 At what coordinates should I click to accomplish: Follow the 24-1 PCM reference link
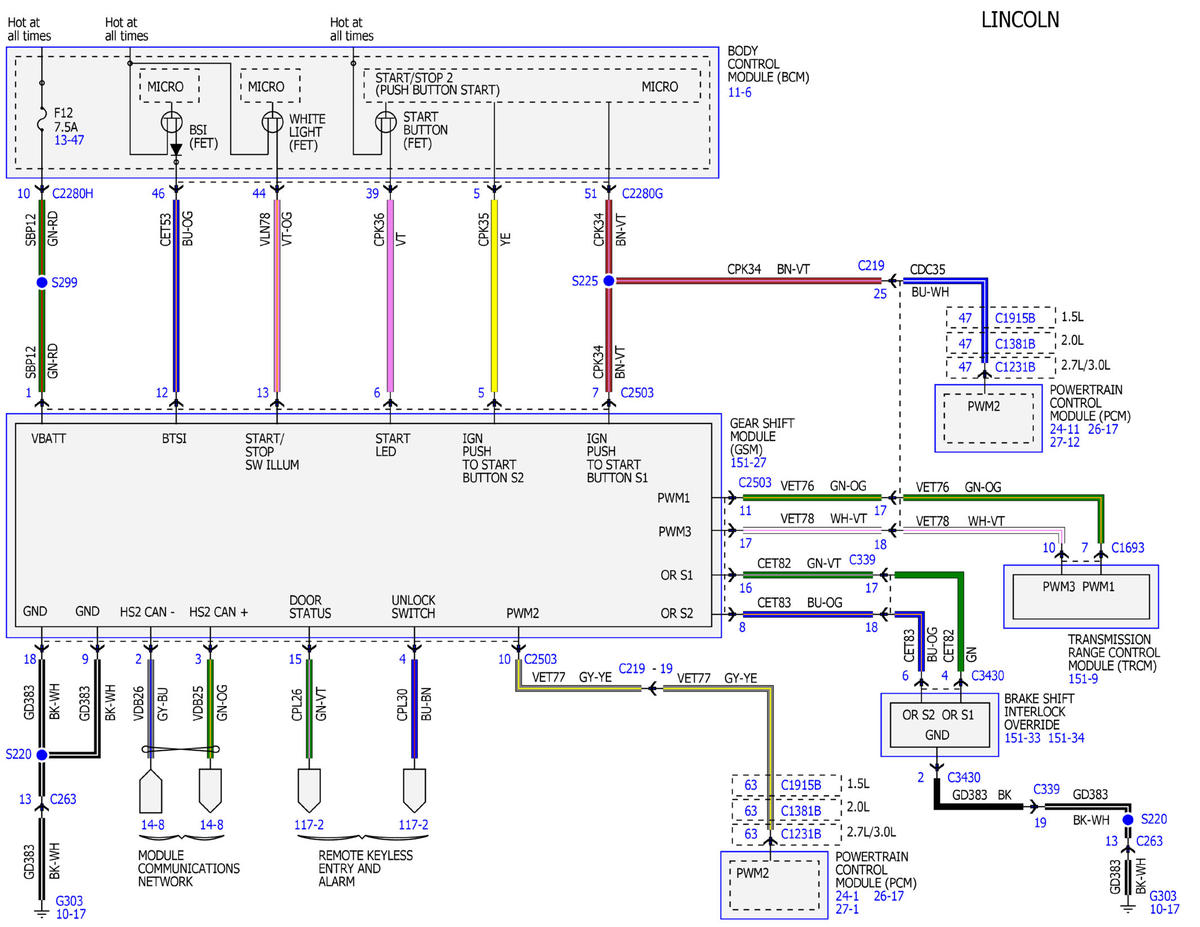pyautogui.click(x=849, y=896)
